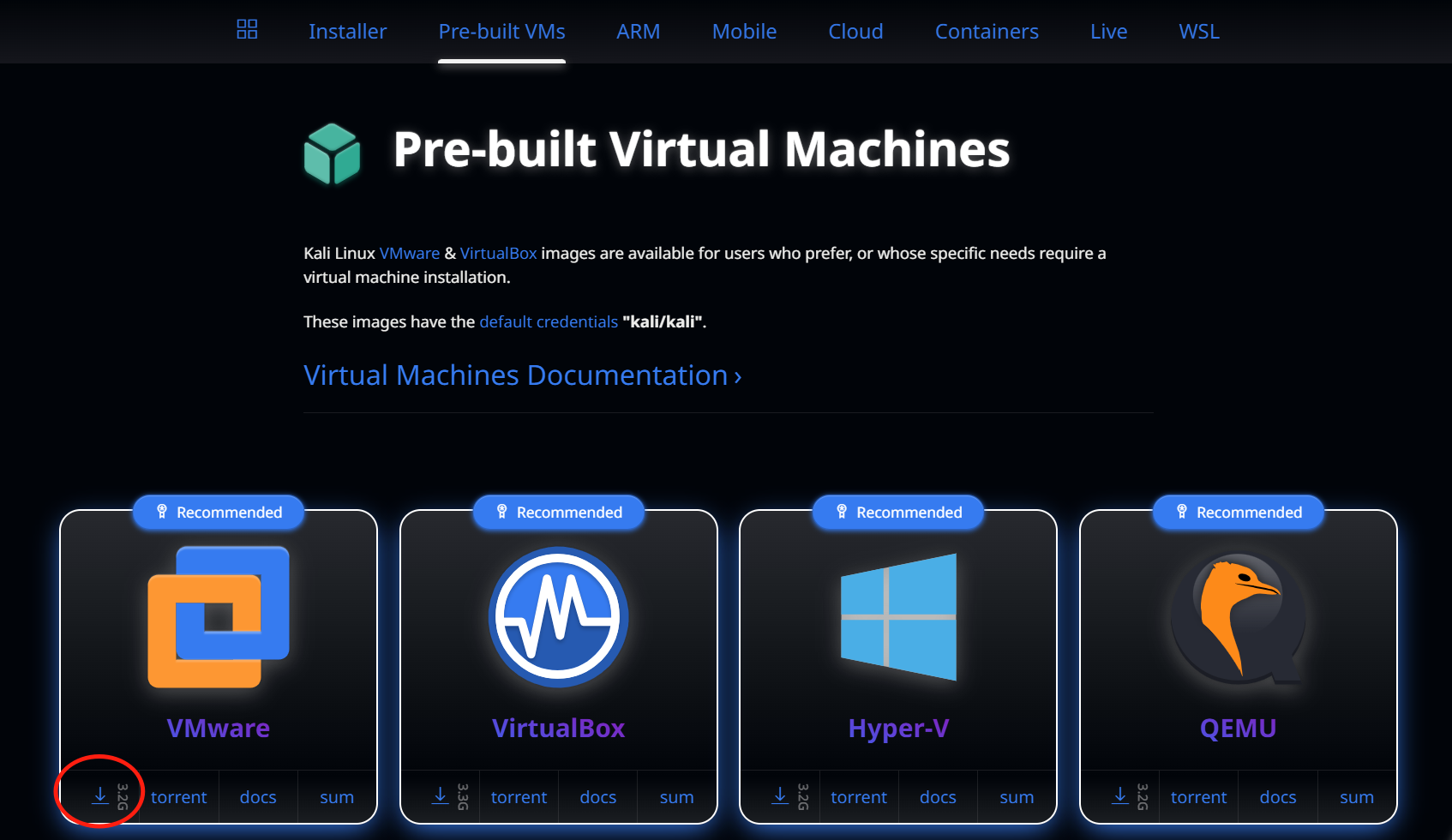Image resolution: width=1452 pixels, height=840 pixels.
Task: Switch to the ARM tab
Action: click(x=639, y=32)
